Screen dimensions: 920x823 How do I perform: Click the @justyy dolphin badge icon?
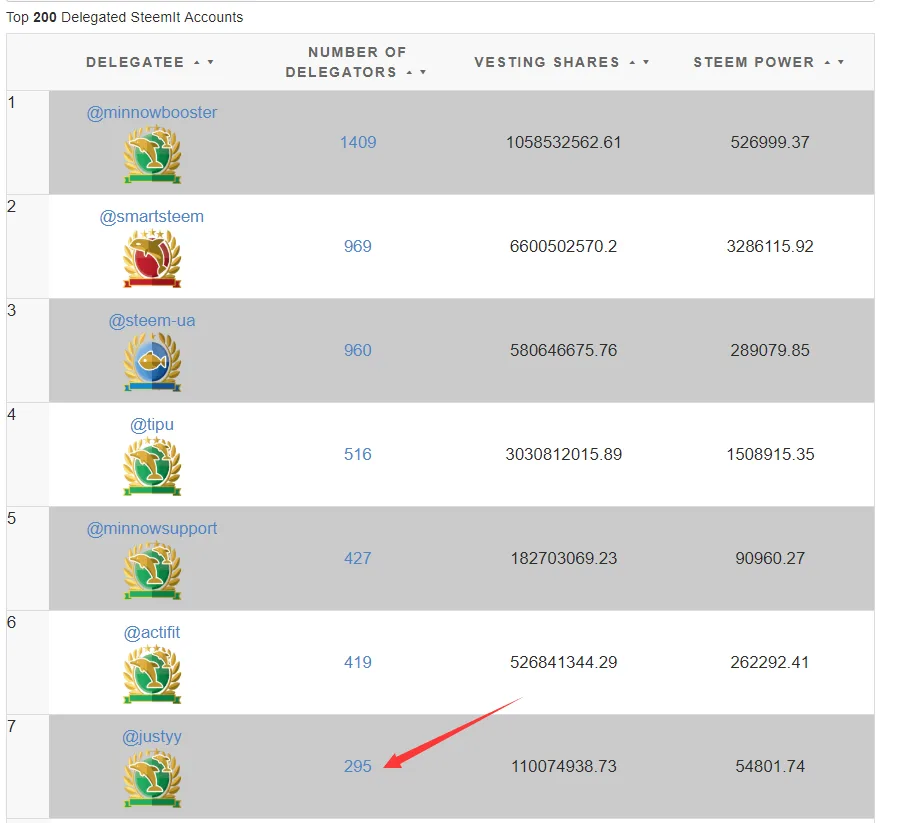[152, 778]
